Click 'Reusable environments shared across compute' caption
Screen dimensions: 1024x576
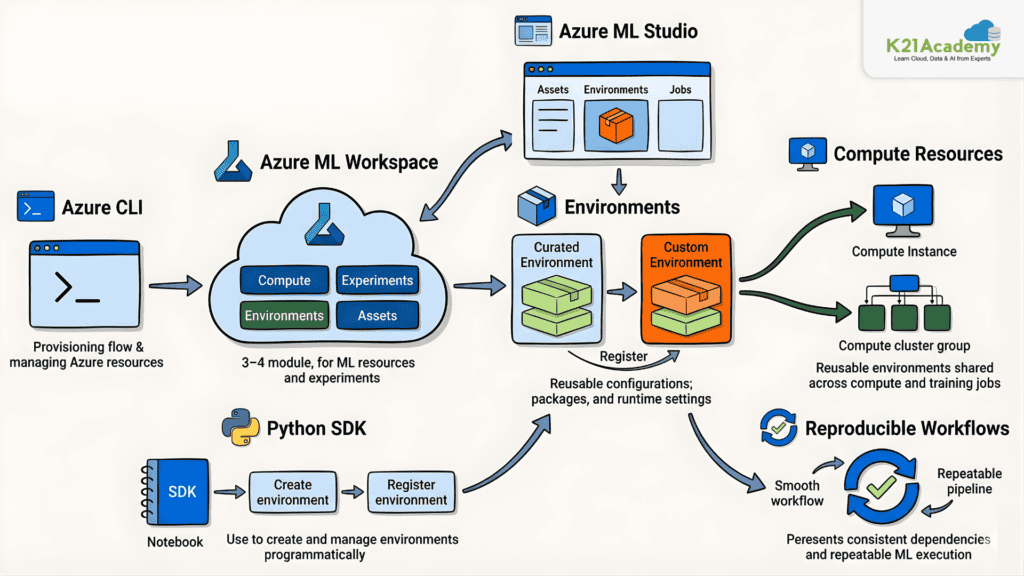coord(904,376)
